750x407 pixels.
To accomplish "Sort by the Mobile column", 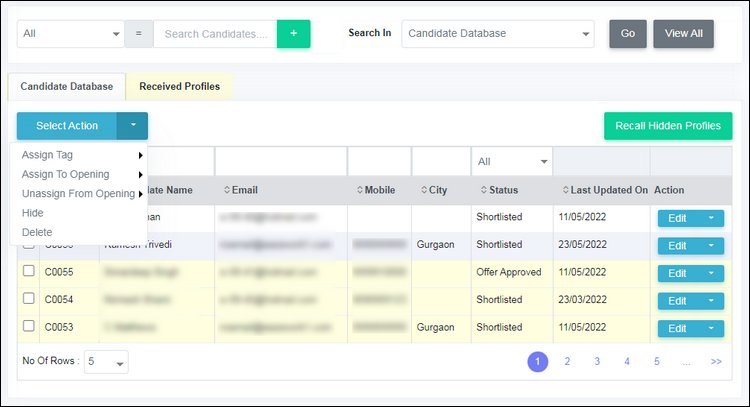I will click(x=376, y=190).
